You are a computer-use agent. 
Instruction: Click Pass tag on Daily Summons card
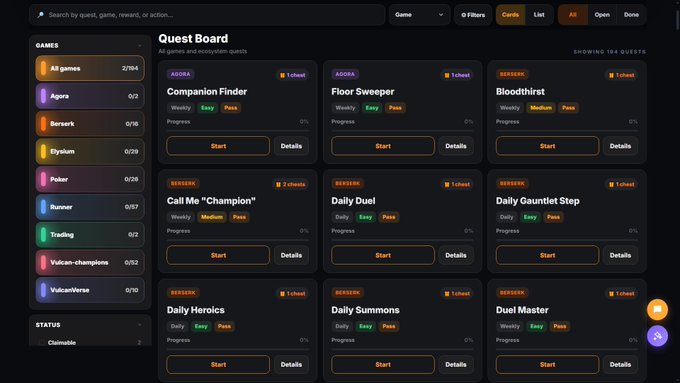coord(389,326)
